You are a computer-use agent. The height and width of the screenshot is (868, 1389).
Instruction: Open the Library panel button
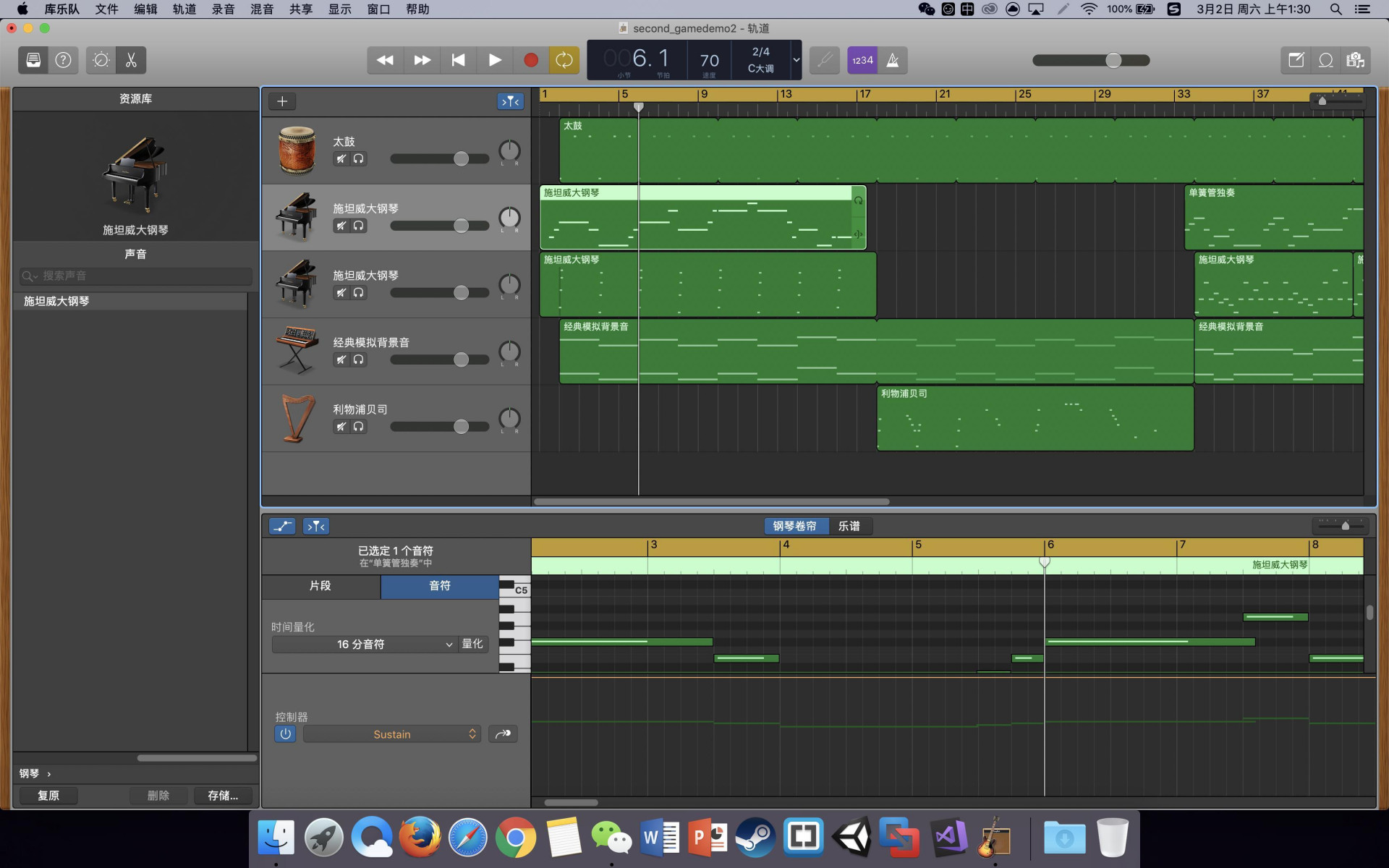33,60
